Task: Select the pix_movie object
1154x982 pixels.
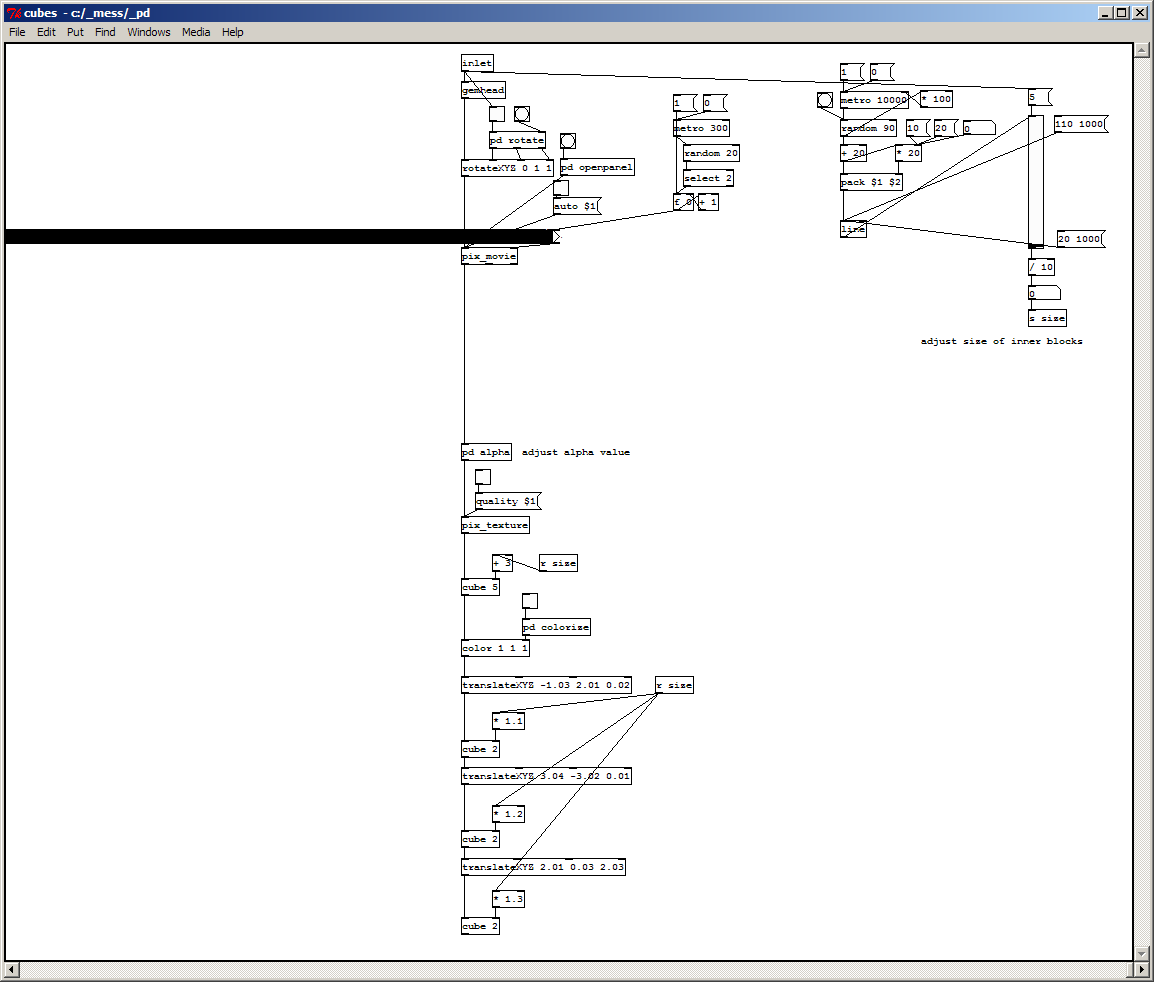Action: (x=489, y=256)
